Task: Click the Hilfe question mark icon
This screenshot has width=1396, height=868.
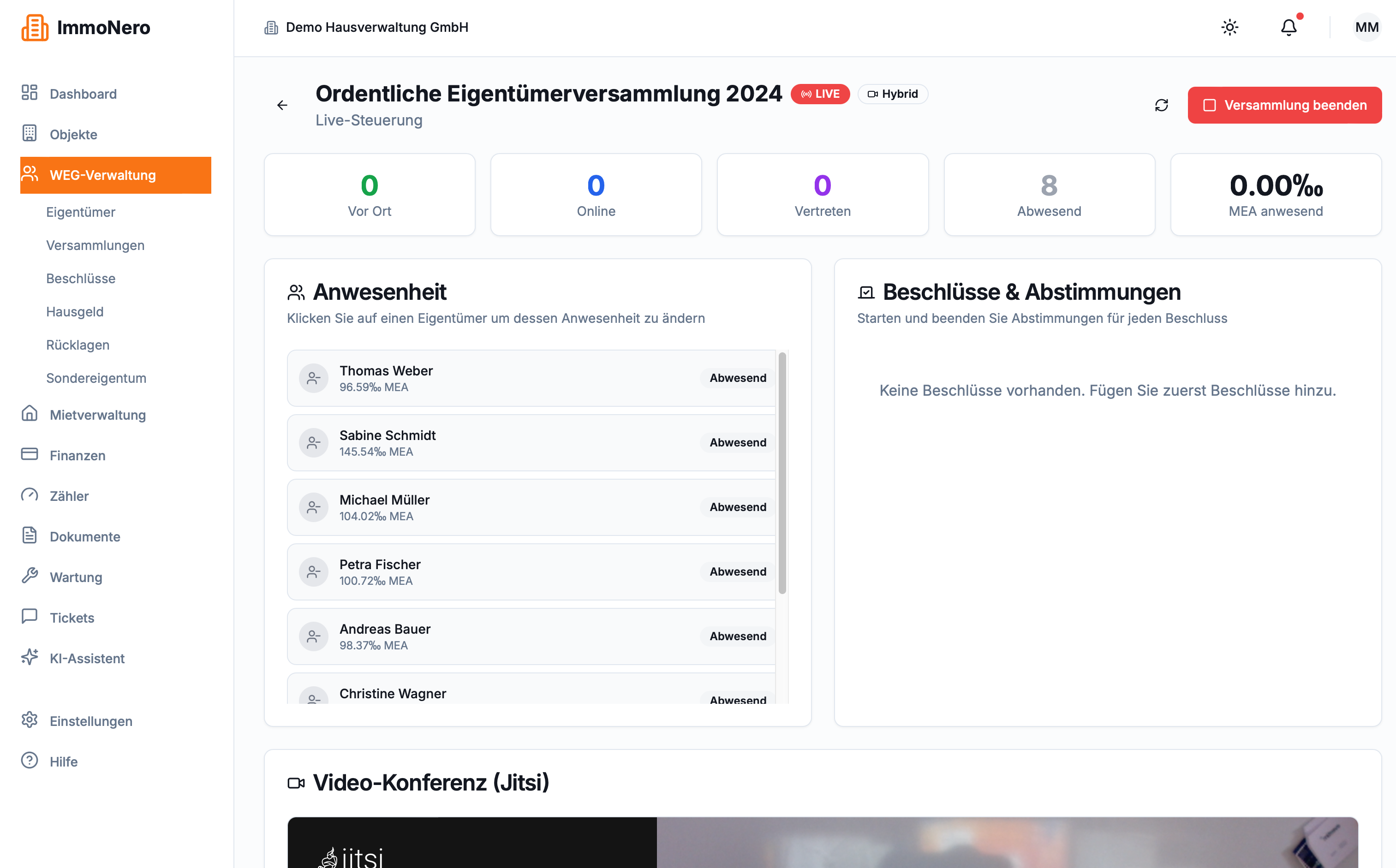Action: click(29, 761)
